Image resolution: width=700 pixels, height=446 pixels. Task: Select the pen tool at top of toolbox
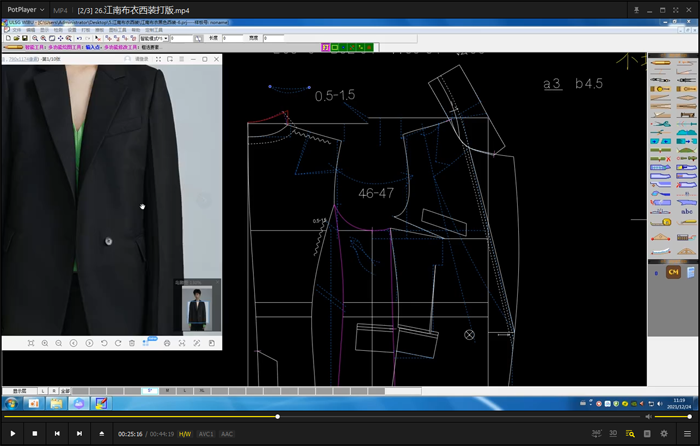(x=660, y=63)
